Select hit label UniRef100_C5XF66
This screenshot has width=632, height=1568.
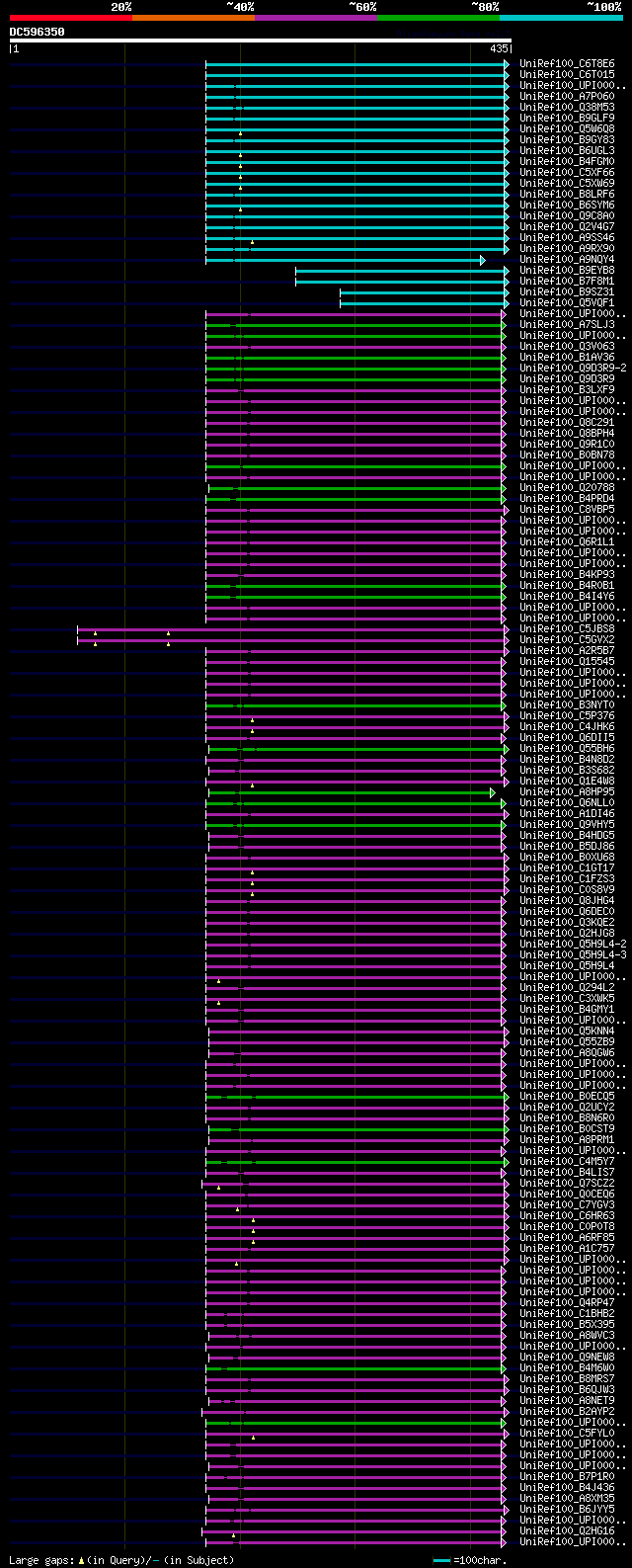click(567, 173)
